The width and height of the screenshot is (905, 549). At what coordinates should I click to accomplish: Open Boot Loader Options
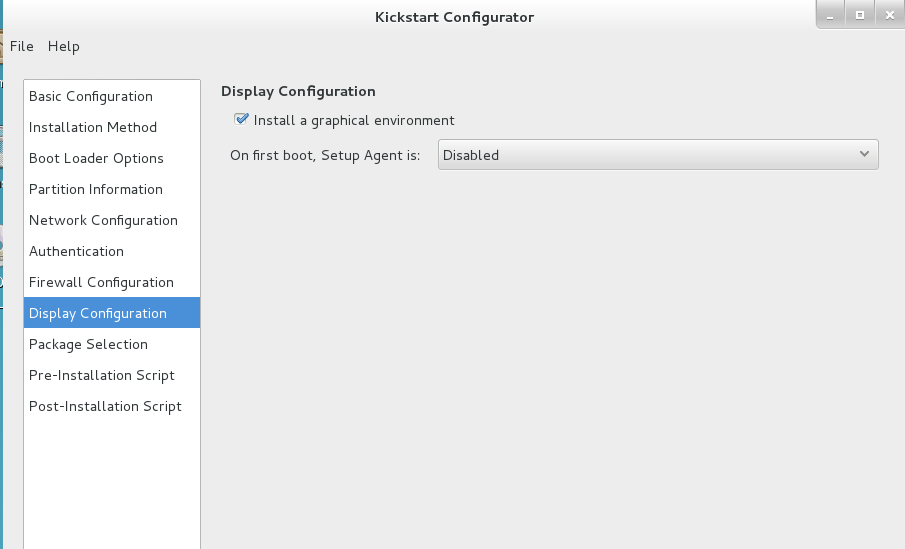[x=96, y=158]
